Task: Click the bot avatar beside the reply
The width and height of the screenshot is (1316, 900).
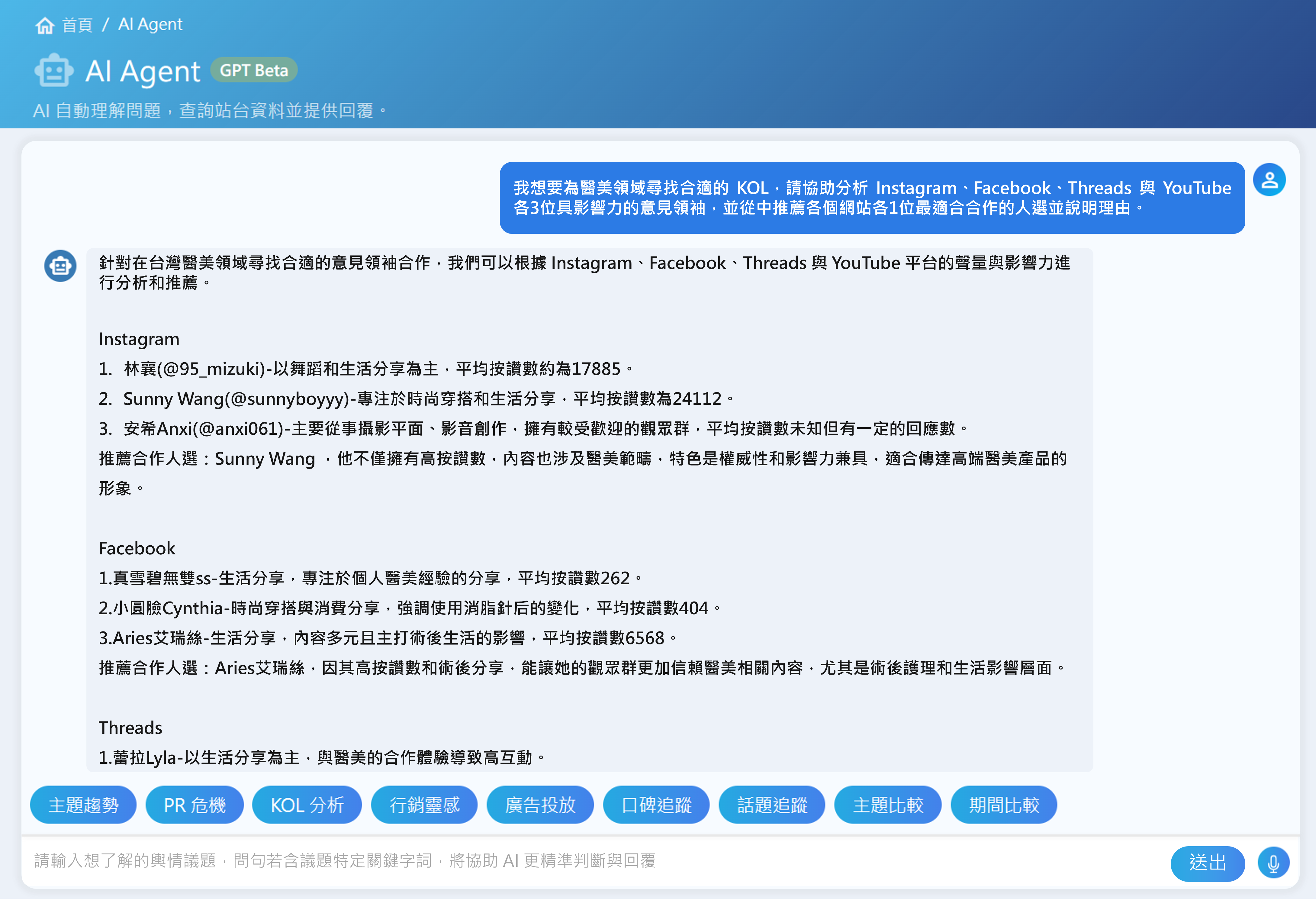Action: 61,266
